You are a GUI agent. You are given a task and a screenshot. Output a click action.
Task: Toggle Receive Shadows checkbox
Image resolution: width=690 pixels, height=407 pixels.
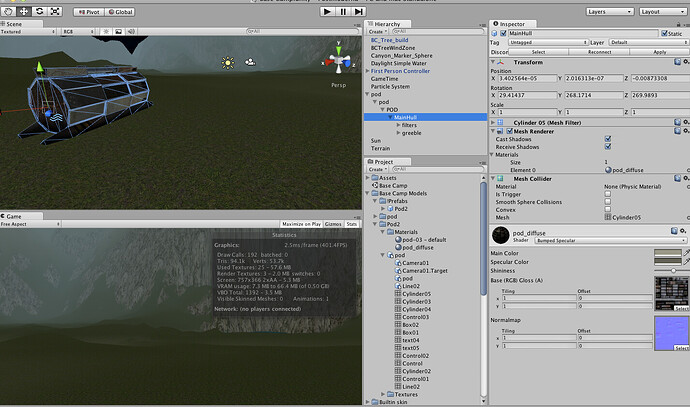(x=608, y=147)
